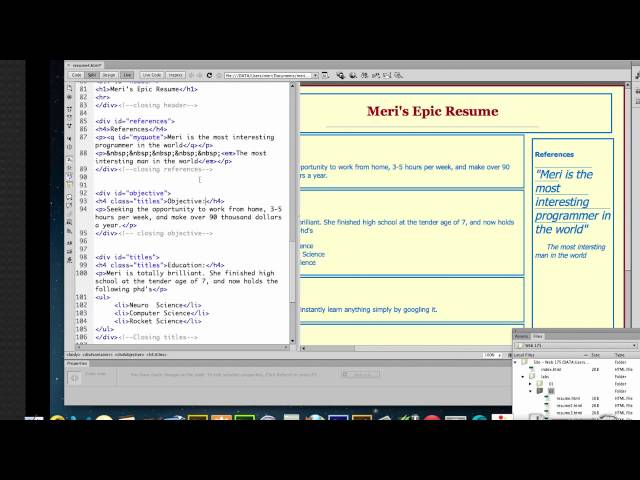Viewport: 640px width, 480px height.
Task: Click the code pane scroll-up arrow
Action: (x=292, y=86)
